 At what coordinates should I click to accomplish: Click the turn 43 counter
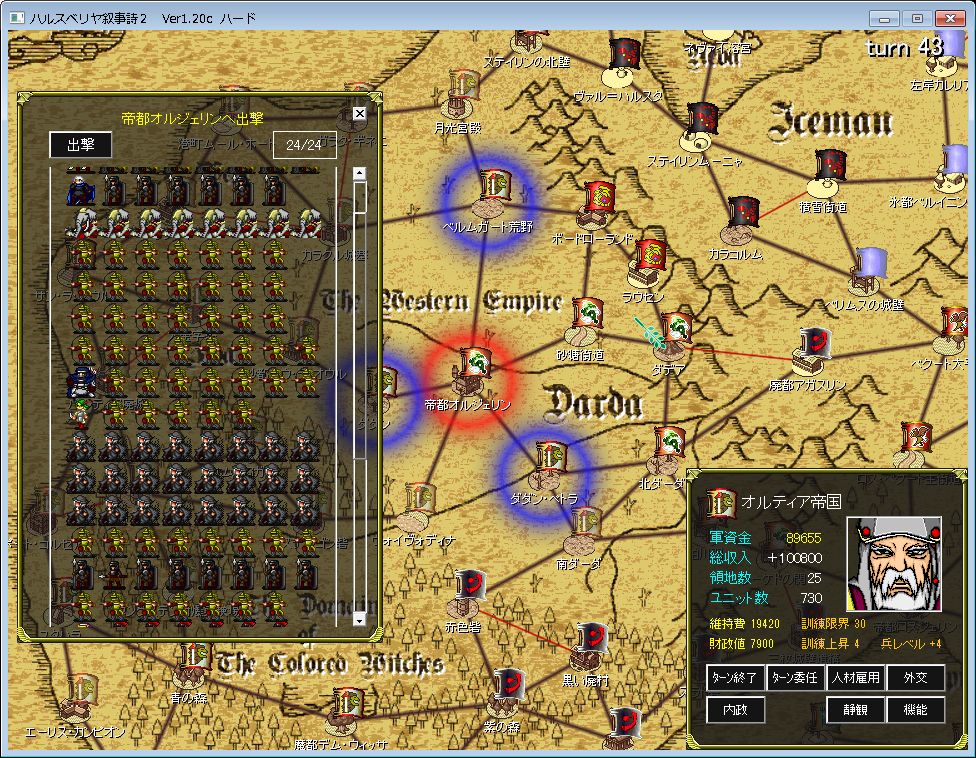904,47
